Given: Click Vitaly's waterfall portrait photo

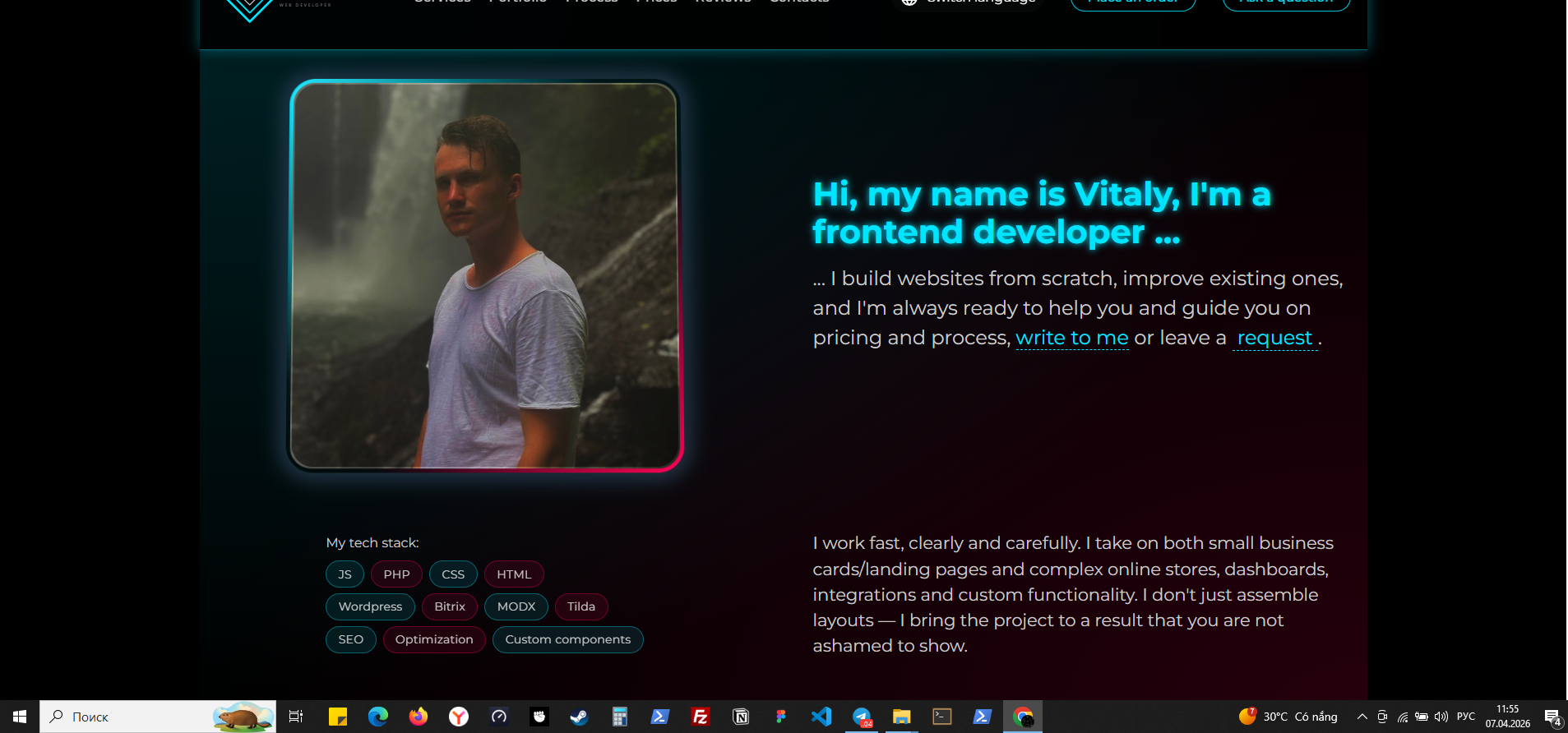Looking at the screenshot, I should [x=485, y=276].
